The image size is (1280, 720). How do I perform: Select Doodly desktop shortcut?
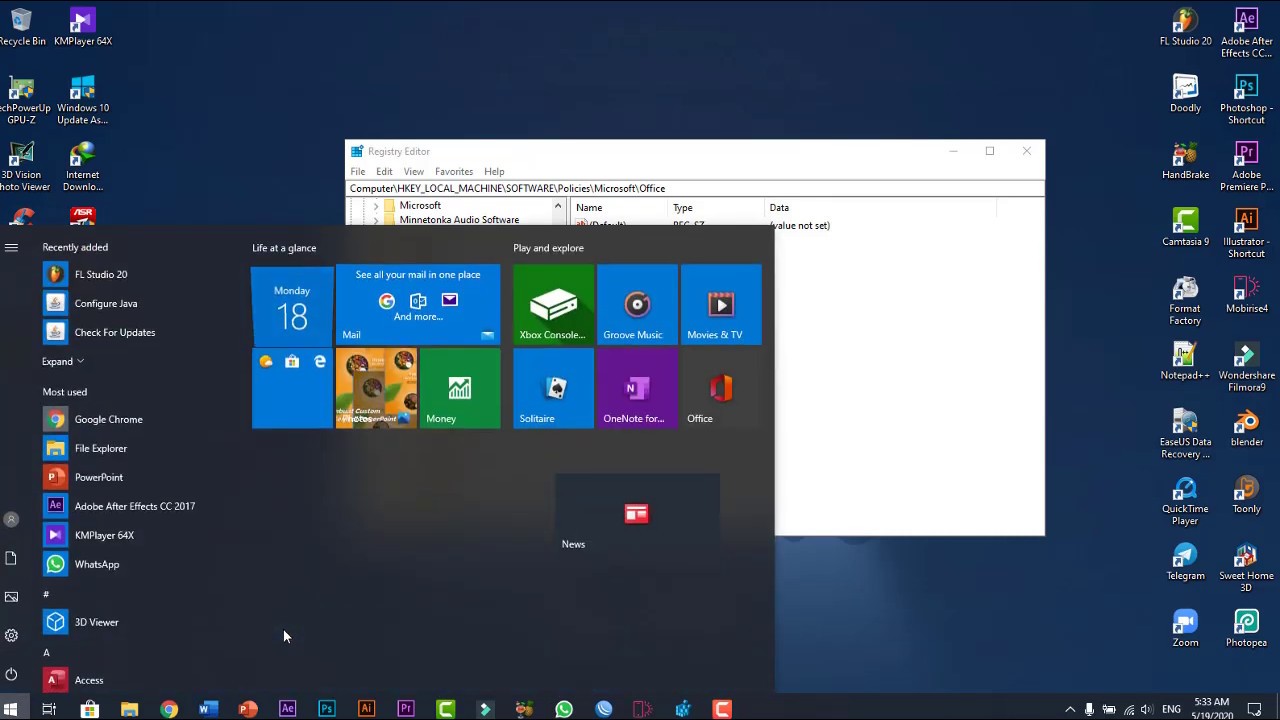coord(1185,94)
